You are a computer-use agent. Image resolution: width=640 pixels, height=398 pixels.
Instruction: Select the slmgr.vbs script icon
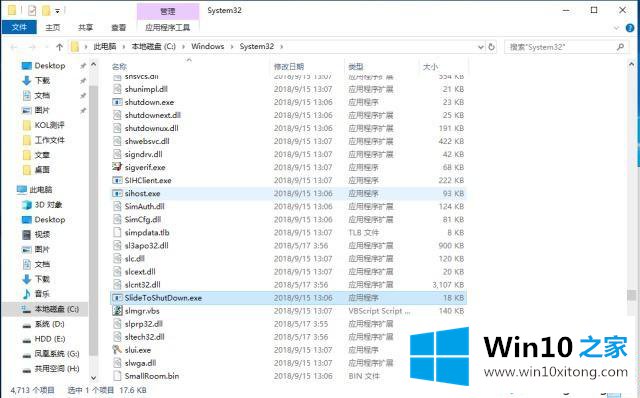[x=117, y=311]
